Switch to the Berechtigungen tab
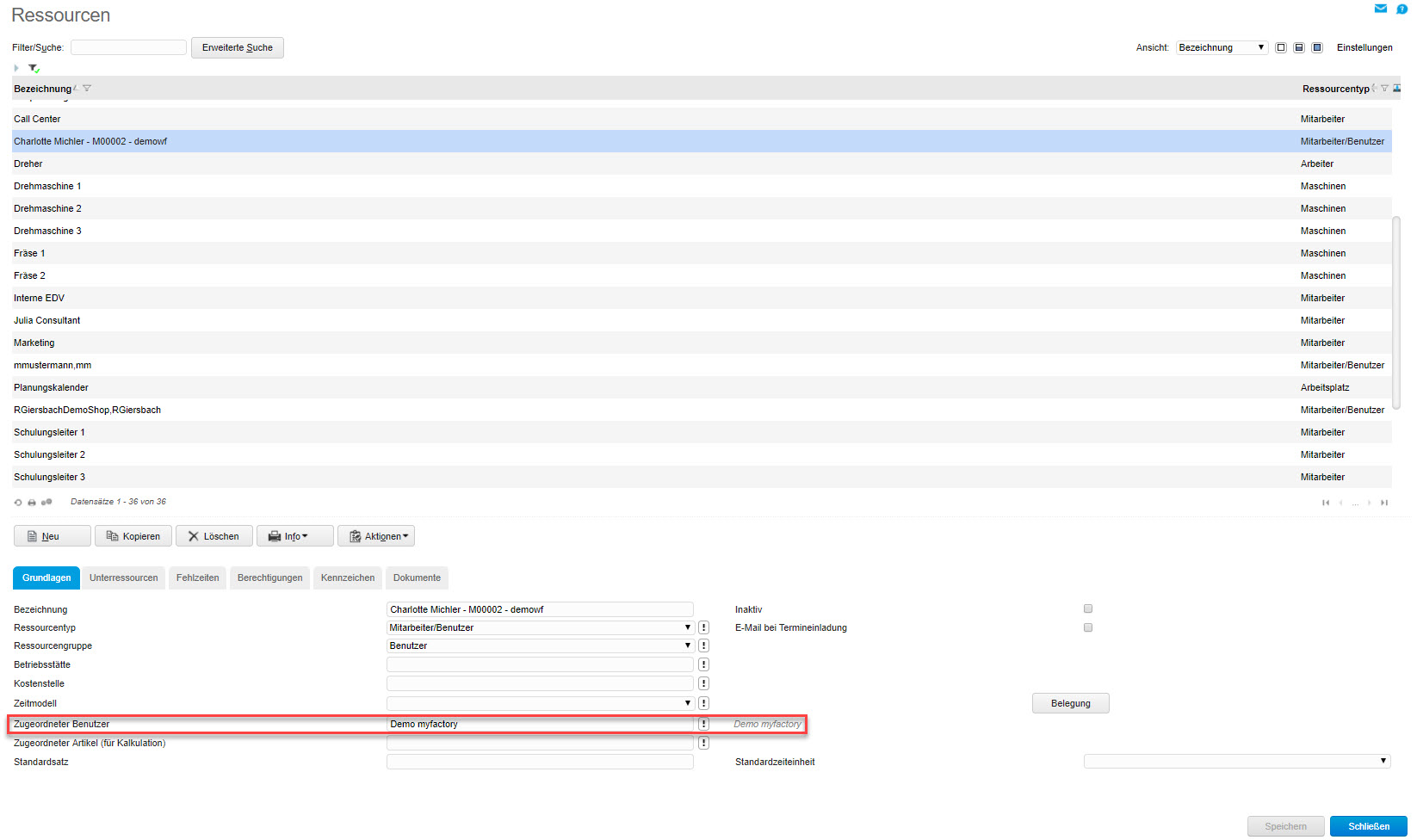Viewport: 1417px width, 840px height. 270,577
